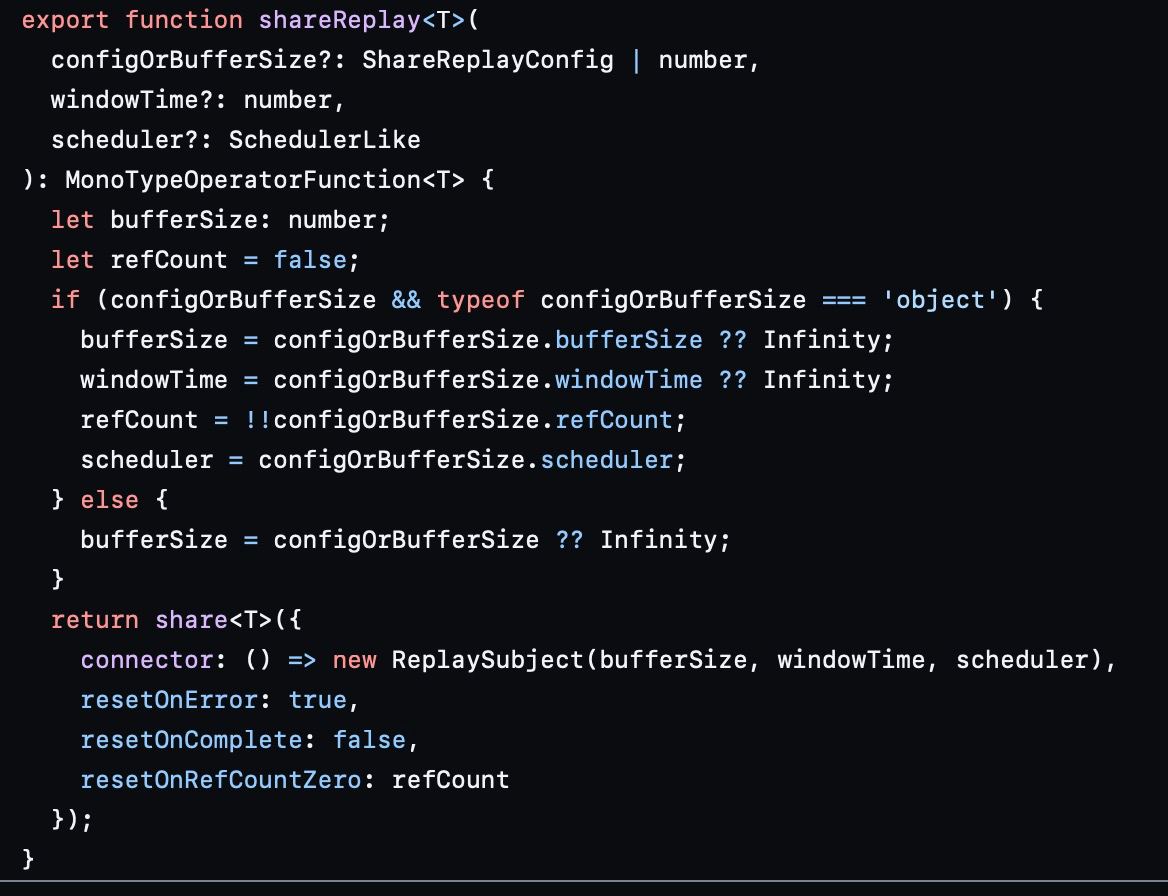Screen dimensions: 1168x896
Task: Select the ShareReplayConfig type annotation
Action: tap(488, 60)
